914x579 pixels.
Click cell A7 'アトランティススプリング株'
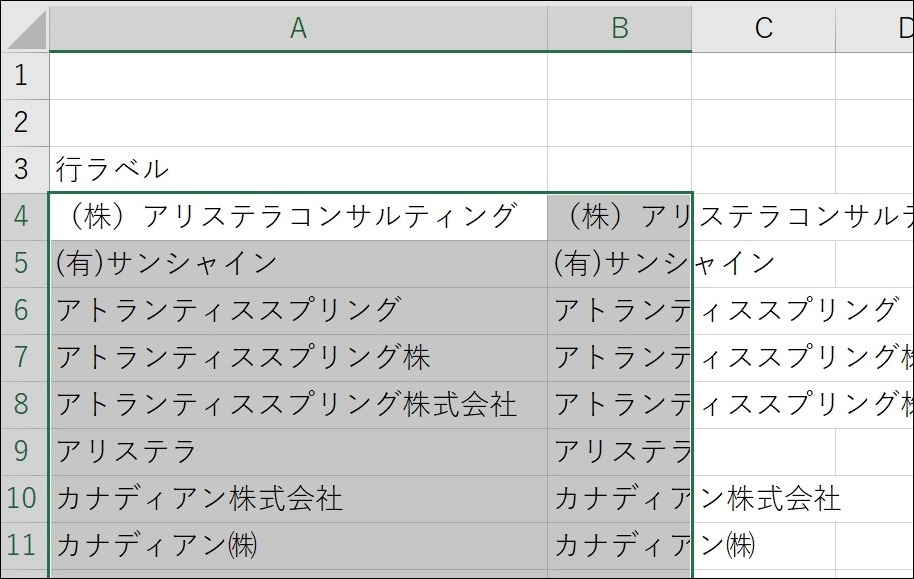point(298,358)
